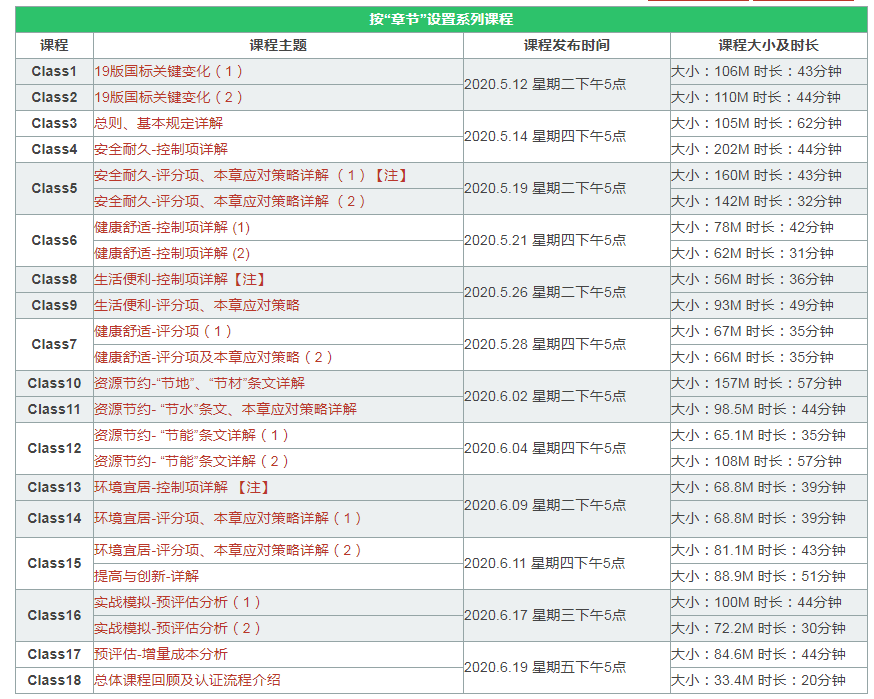The width and height of the screenshot is (874, 699).
Task: Select the Class5 cell
Action: (54, 188)
